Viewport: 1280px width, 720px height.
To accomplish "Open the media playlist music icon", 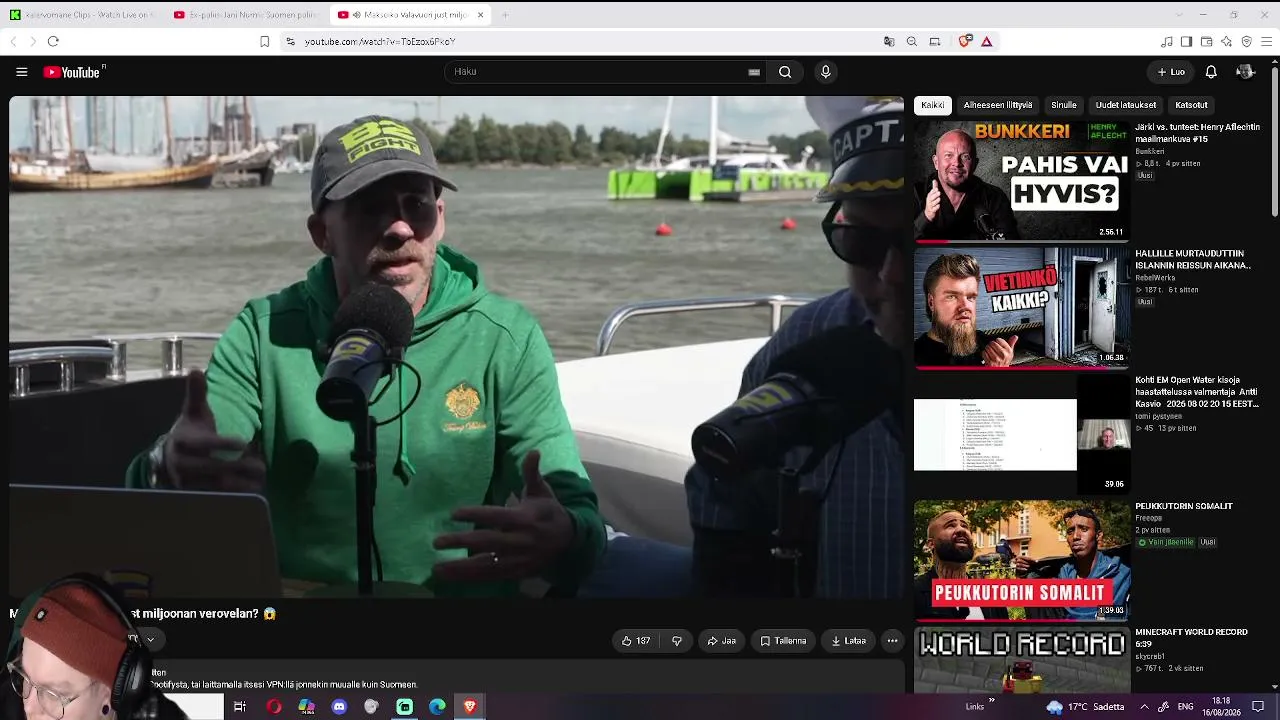I will click(1166, 41).
